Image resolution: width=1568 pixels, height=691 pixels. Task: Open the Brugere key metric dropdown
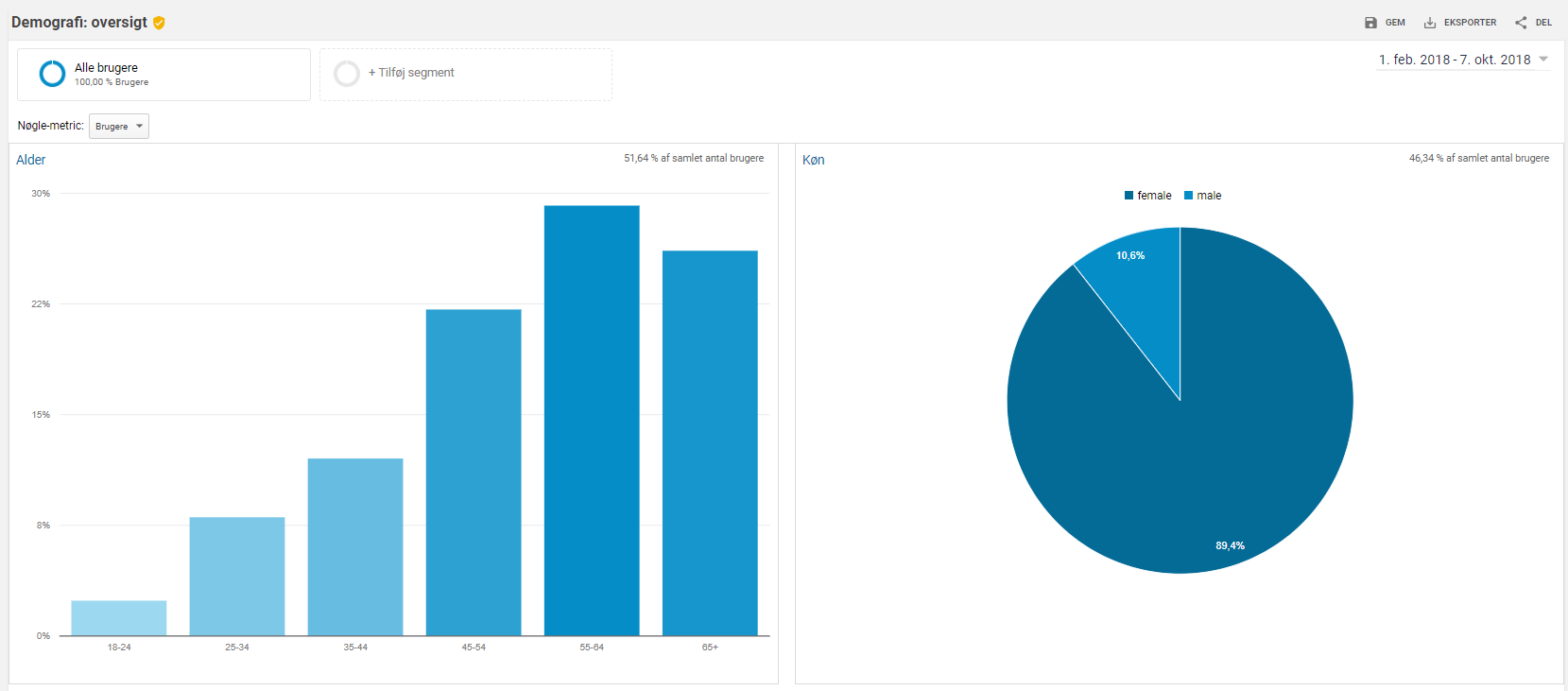click(119, 127)
